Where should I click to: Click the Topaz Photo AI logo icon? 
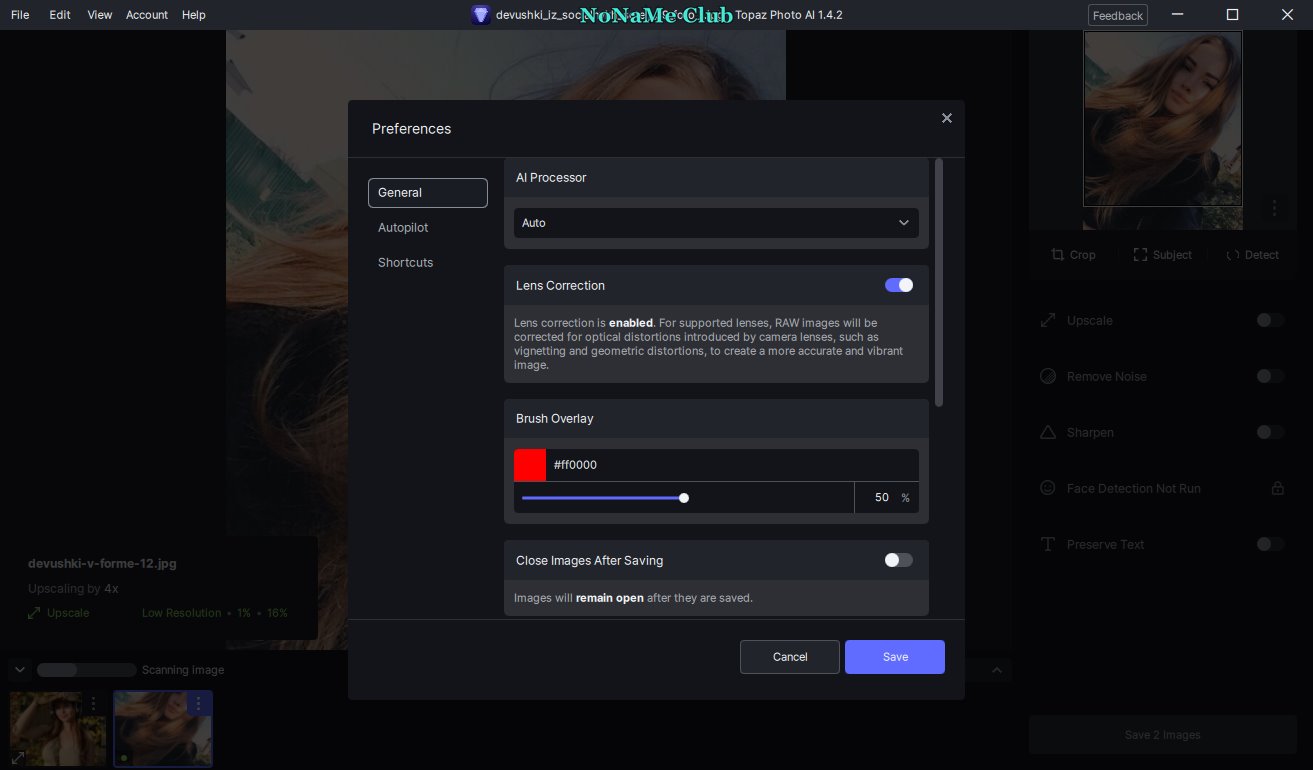(x=481, y=15)
